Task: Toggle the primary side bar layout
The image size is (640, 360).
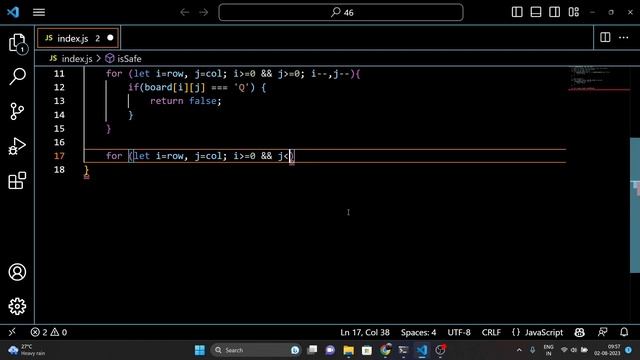Action: pyautogui.click(x=517, y=12)
